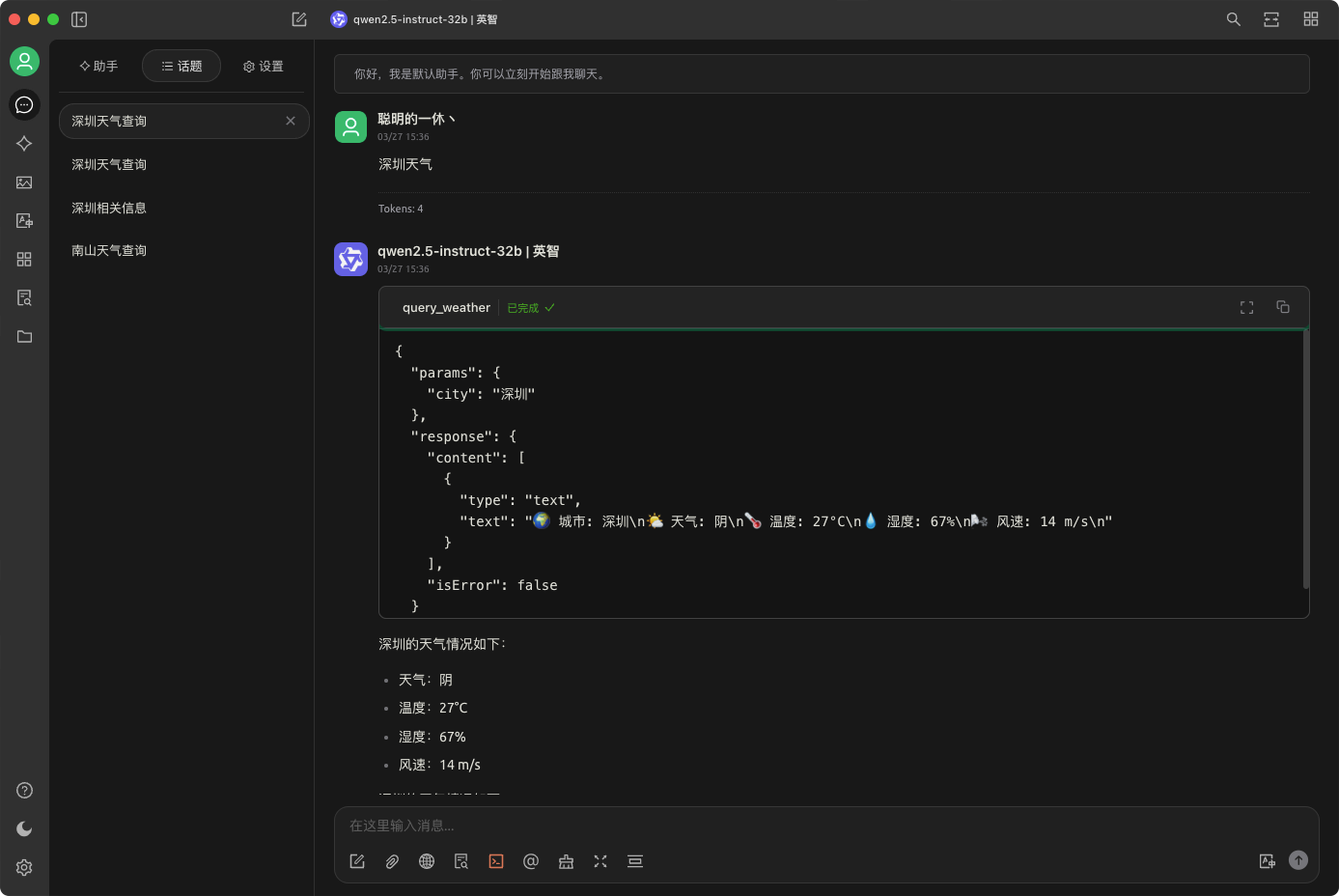
Task: Click the green user avatar beside 聪明的一休
Action: click(350, 126)
